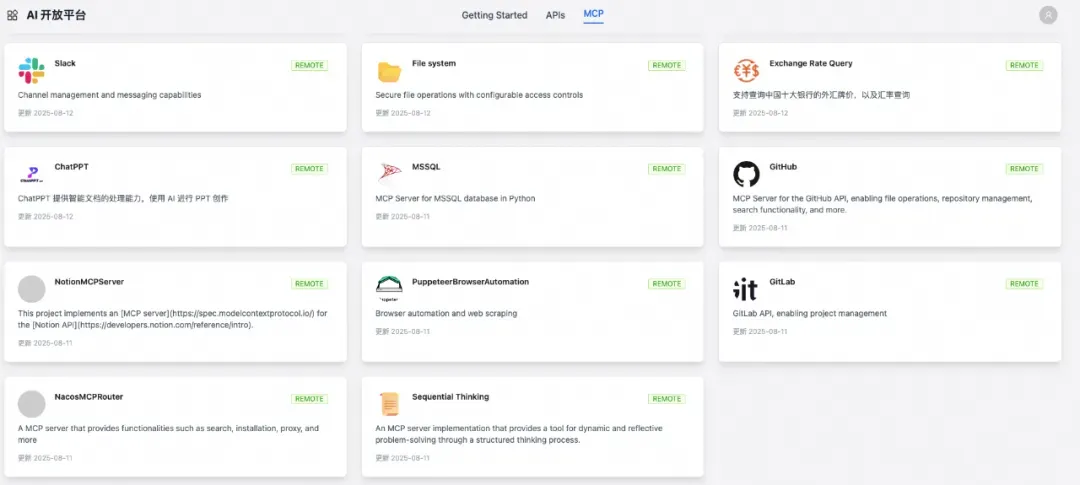Open the NacosMCPRouter title
This screenshot has height=485, width=1080.
(89, 397)
